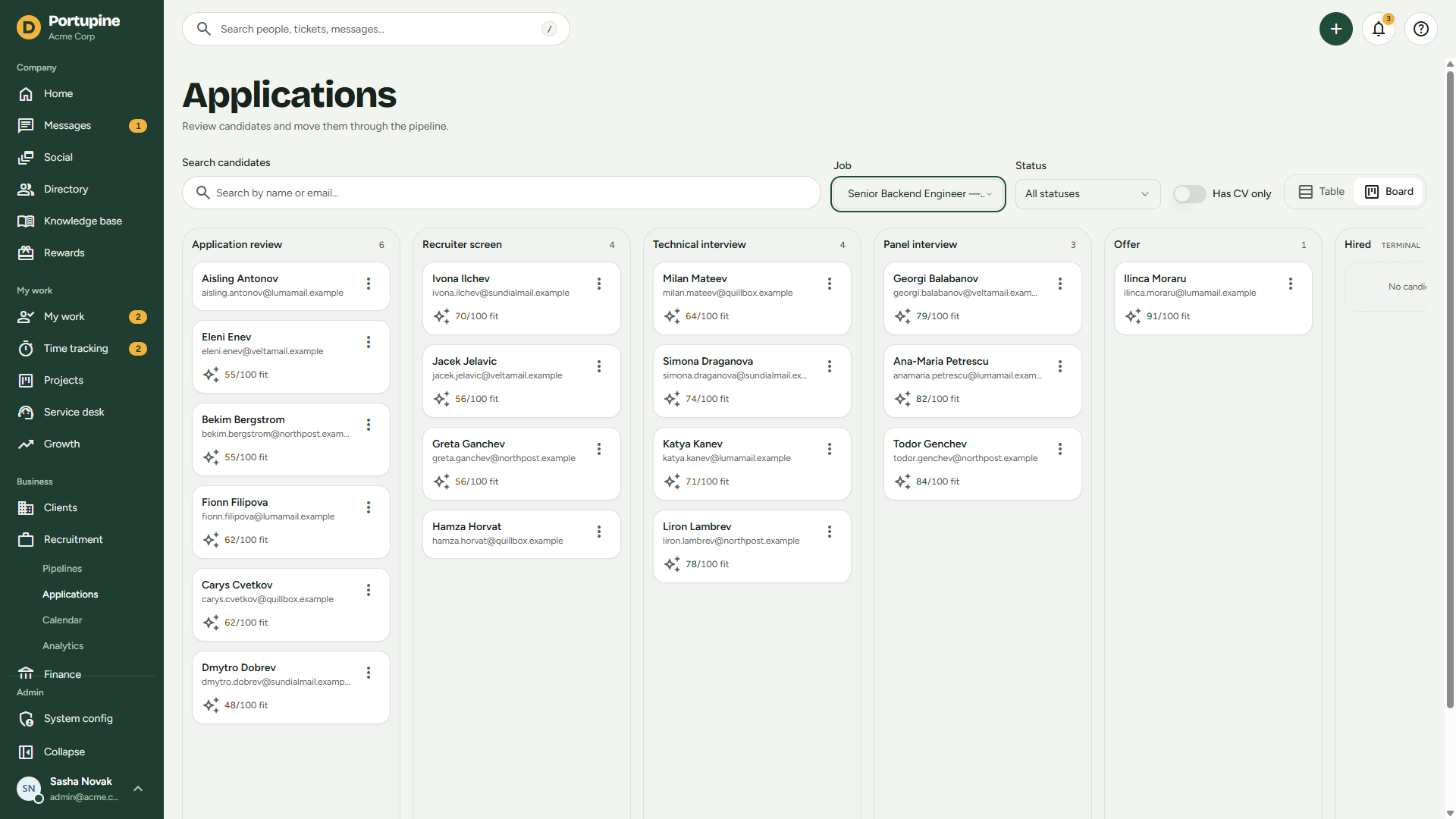The width and height of the screenshot is (1456, 819).
Task: Open the All statuses dropdown
Action: point(1087,193)
